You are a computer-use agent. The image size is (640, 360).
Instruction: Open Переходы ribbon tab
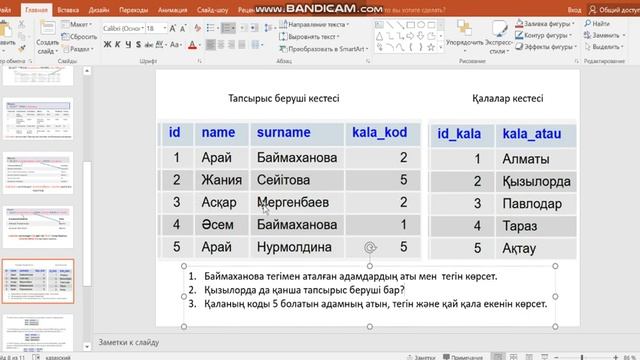click(133, 10)
